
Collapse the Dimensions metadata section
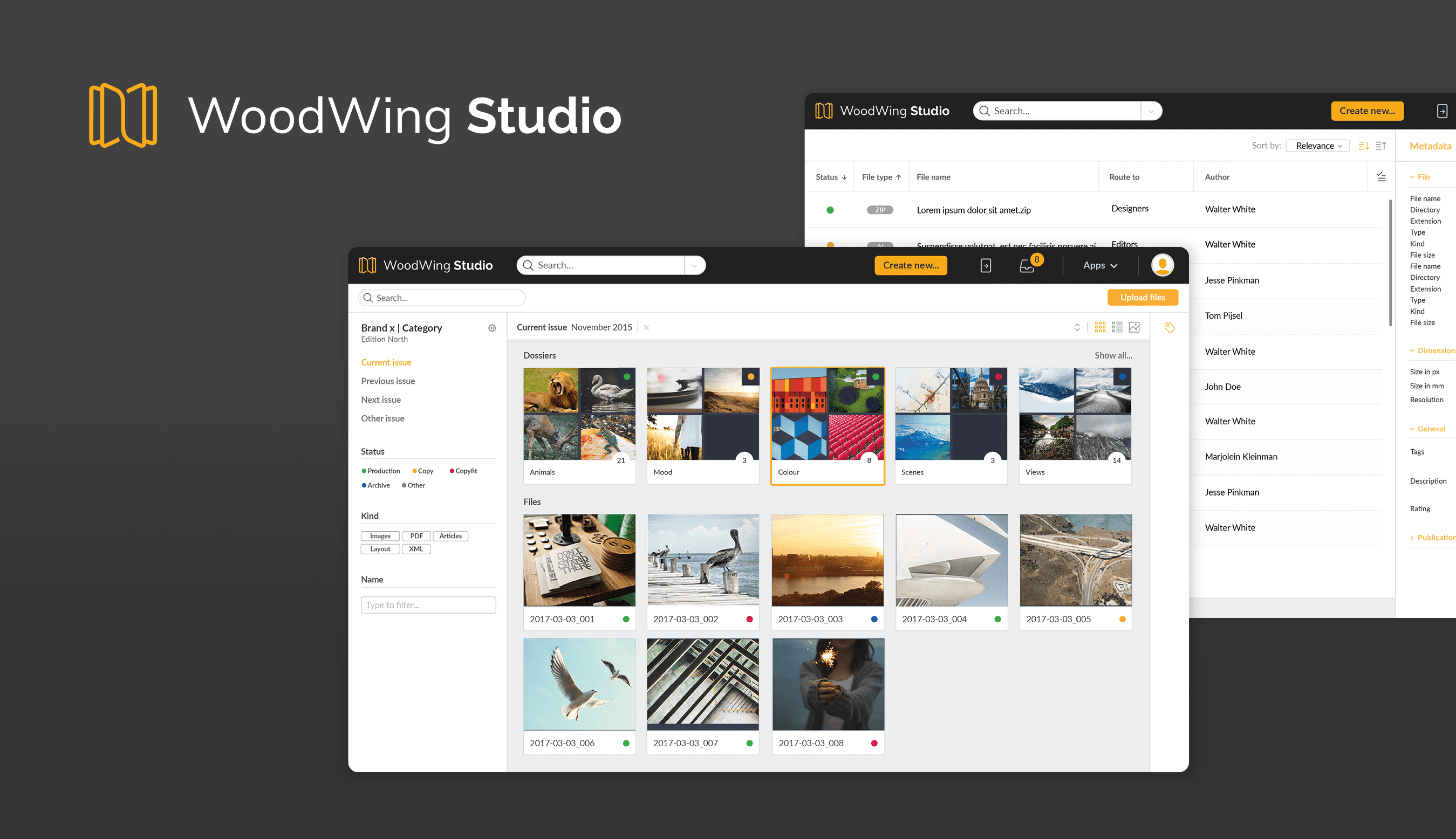[1432, 350]
